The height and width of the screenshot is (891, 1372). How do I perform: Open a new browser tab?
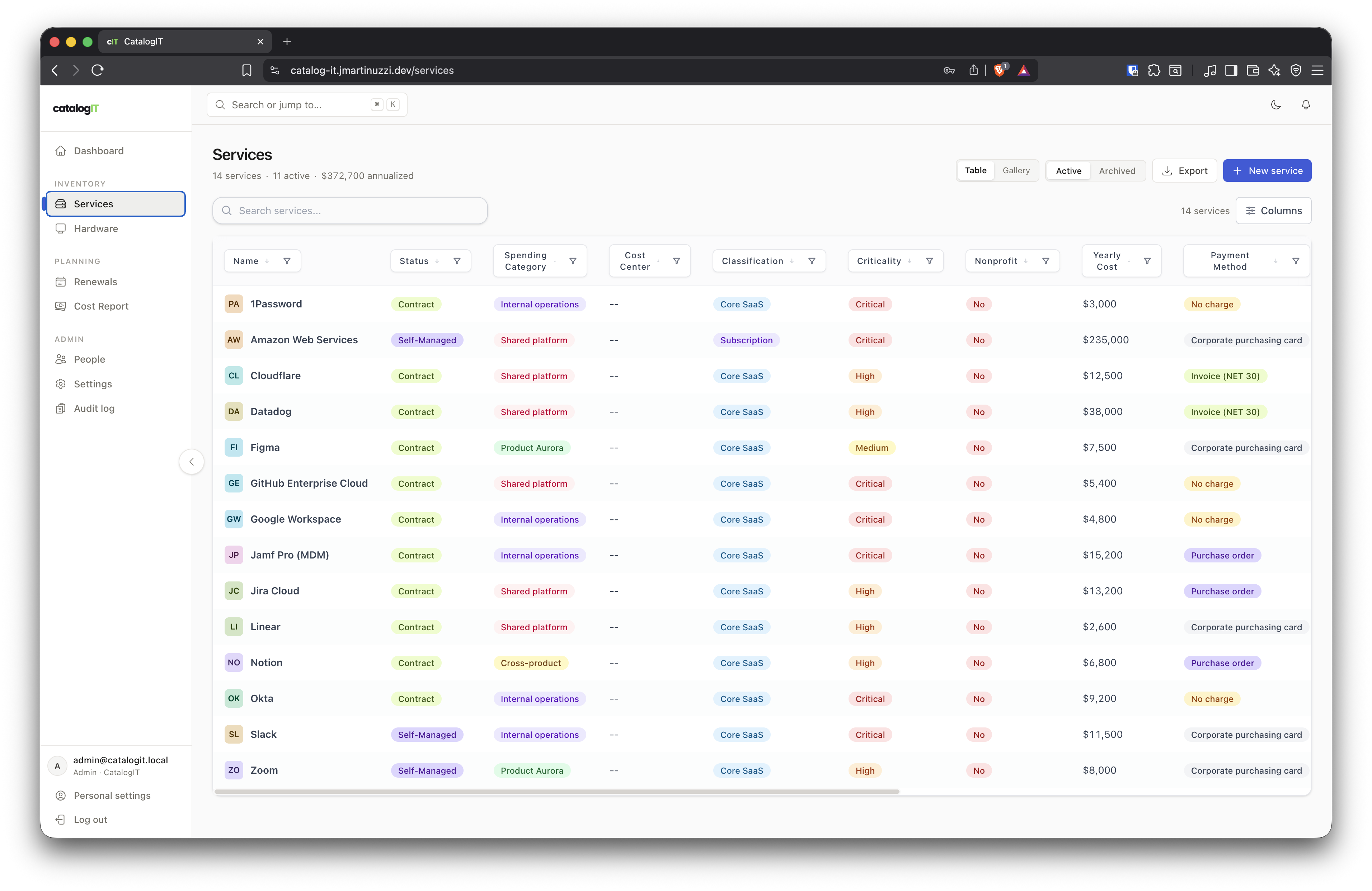tap(287, 42)
